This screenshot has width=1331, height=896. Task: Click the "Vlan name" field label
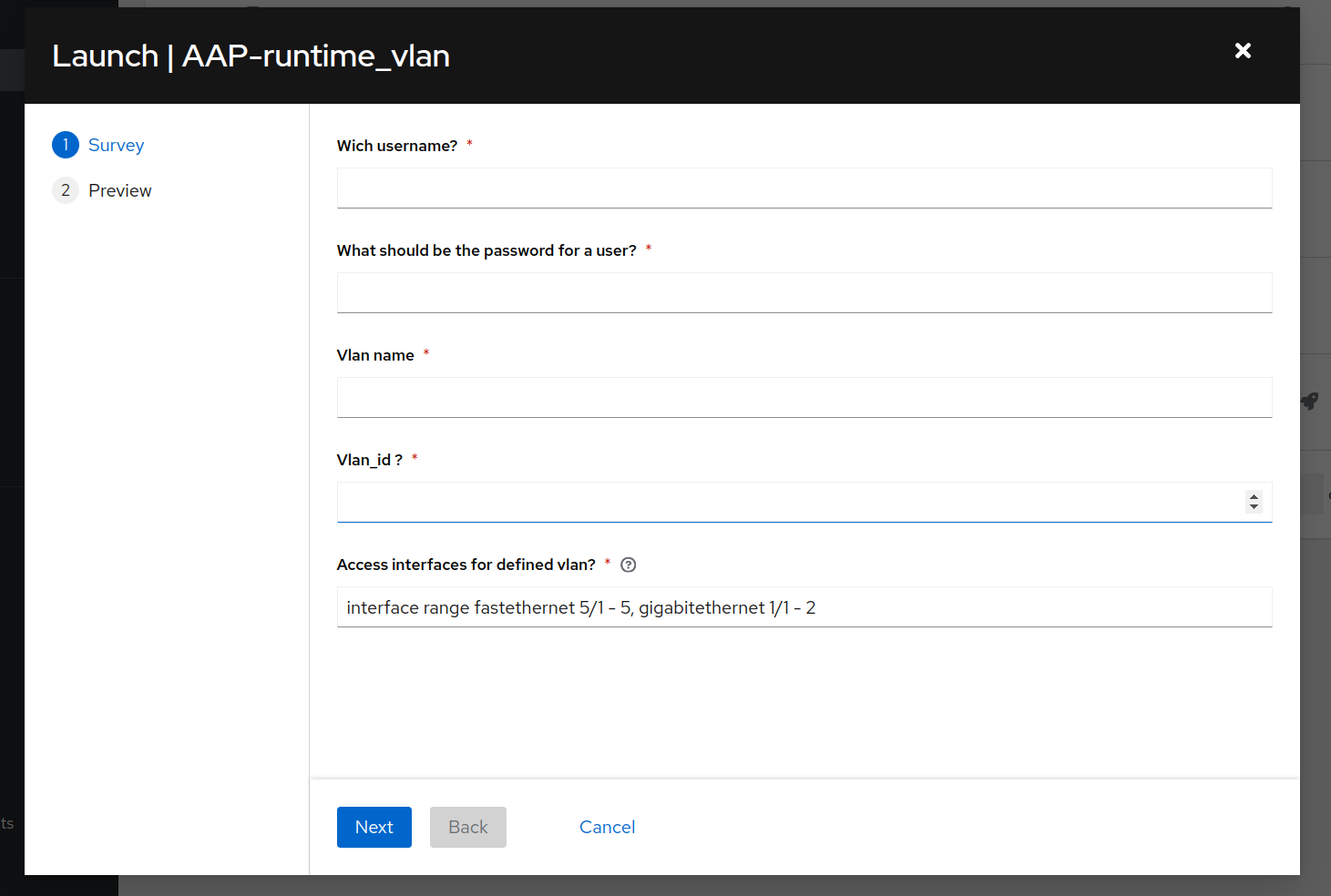pyautogui.click(x=375, y=355)
